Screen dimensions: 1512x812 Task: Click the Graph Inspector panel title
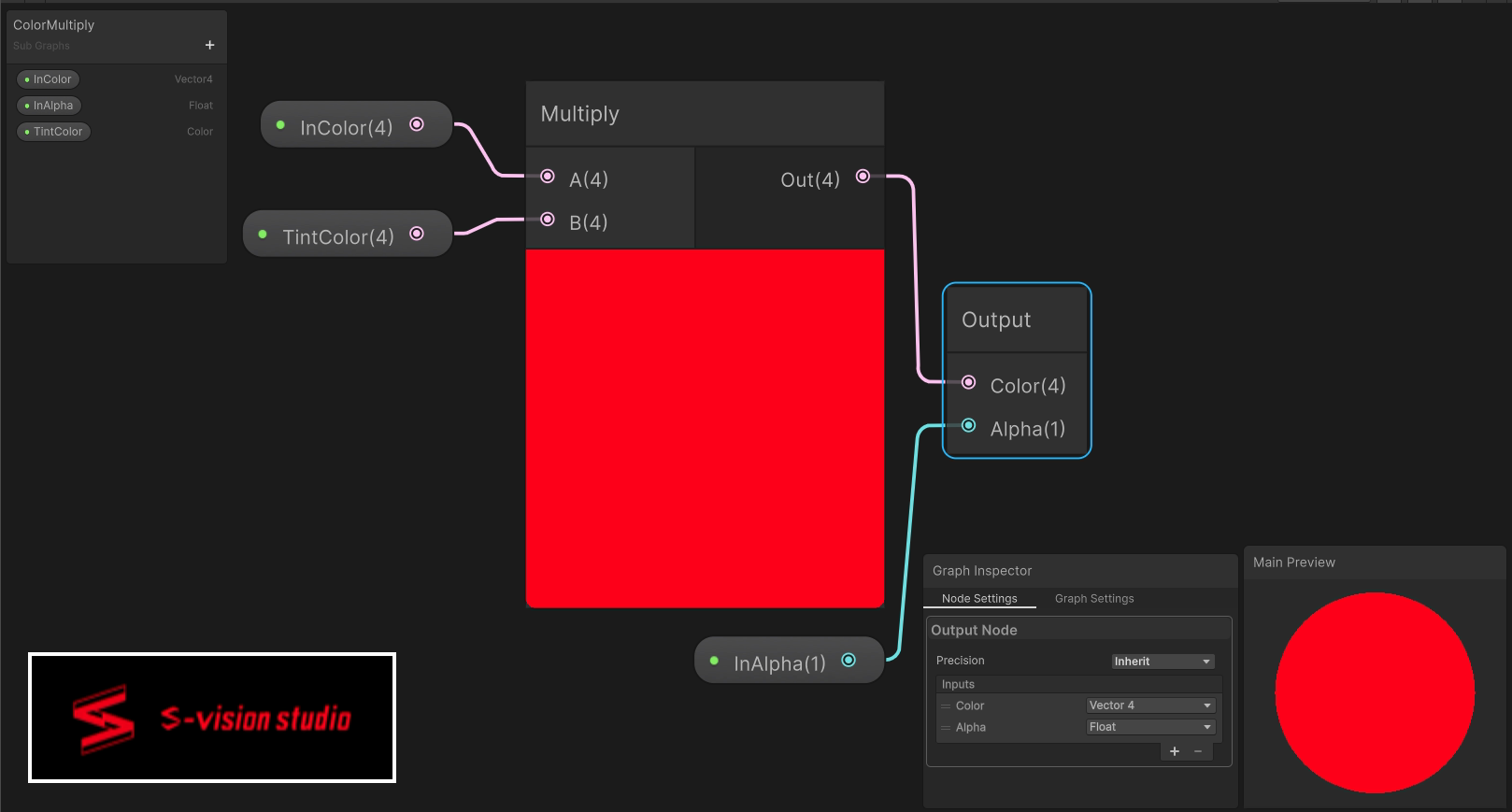pos(982,571)
